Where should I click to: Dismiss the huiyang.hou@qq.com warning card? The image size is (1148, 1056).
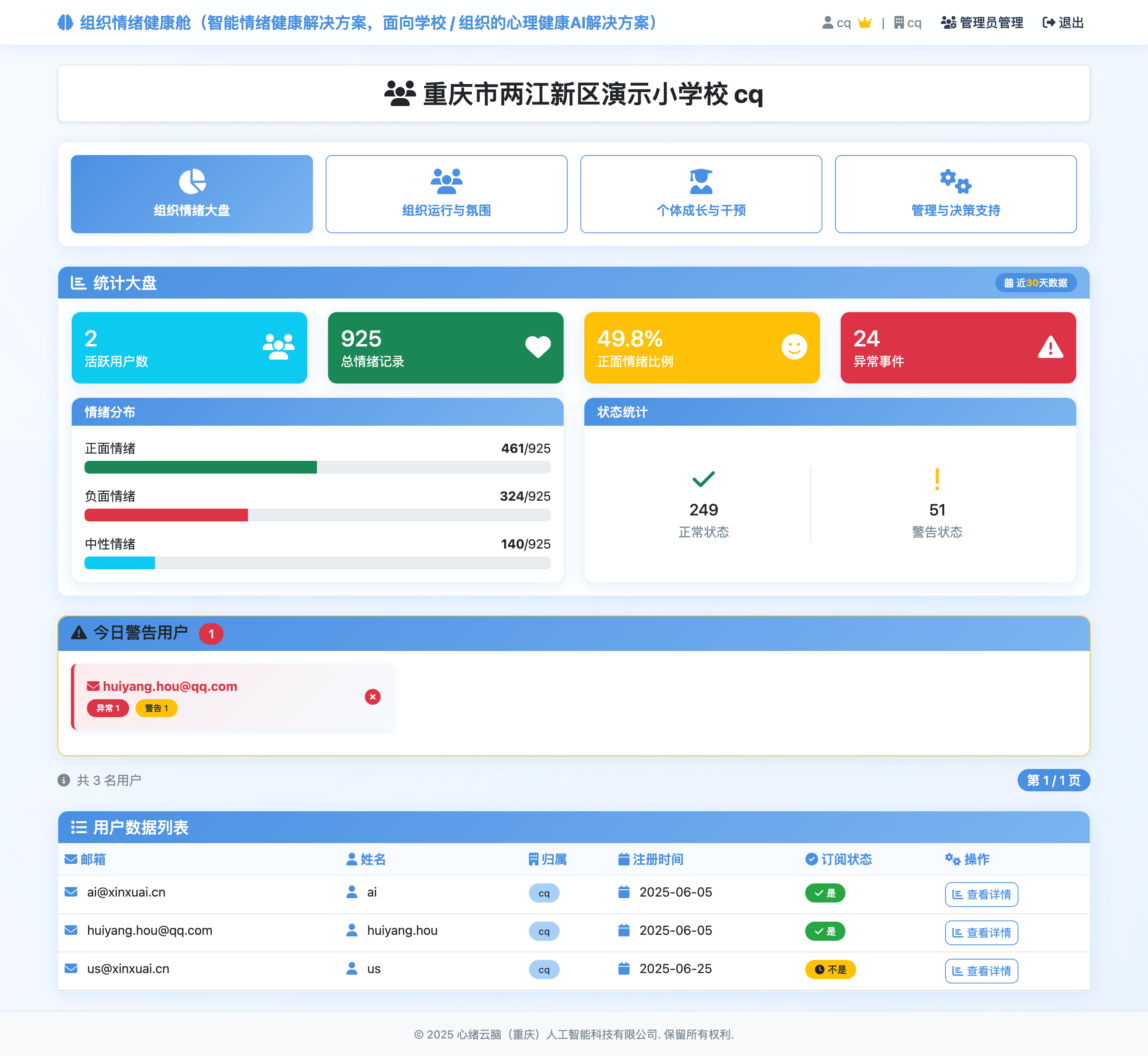pos(373,696)
